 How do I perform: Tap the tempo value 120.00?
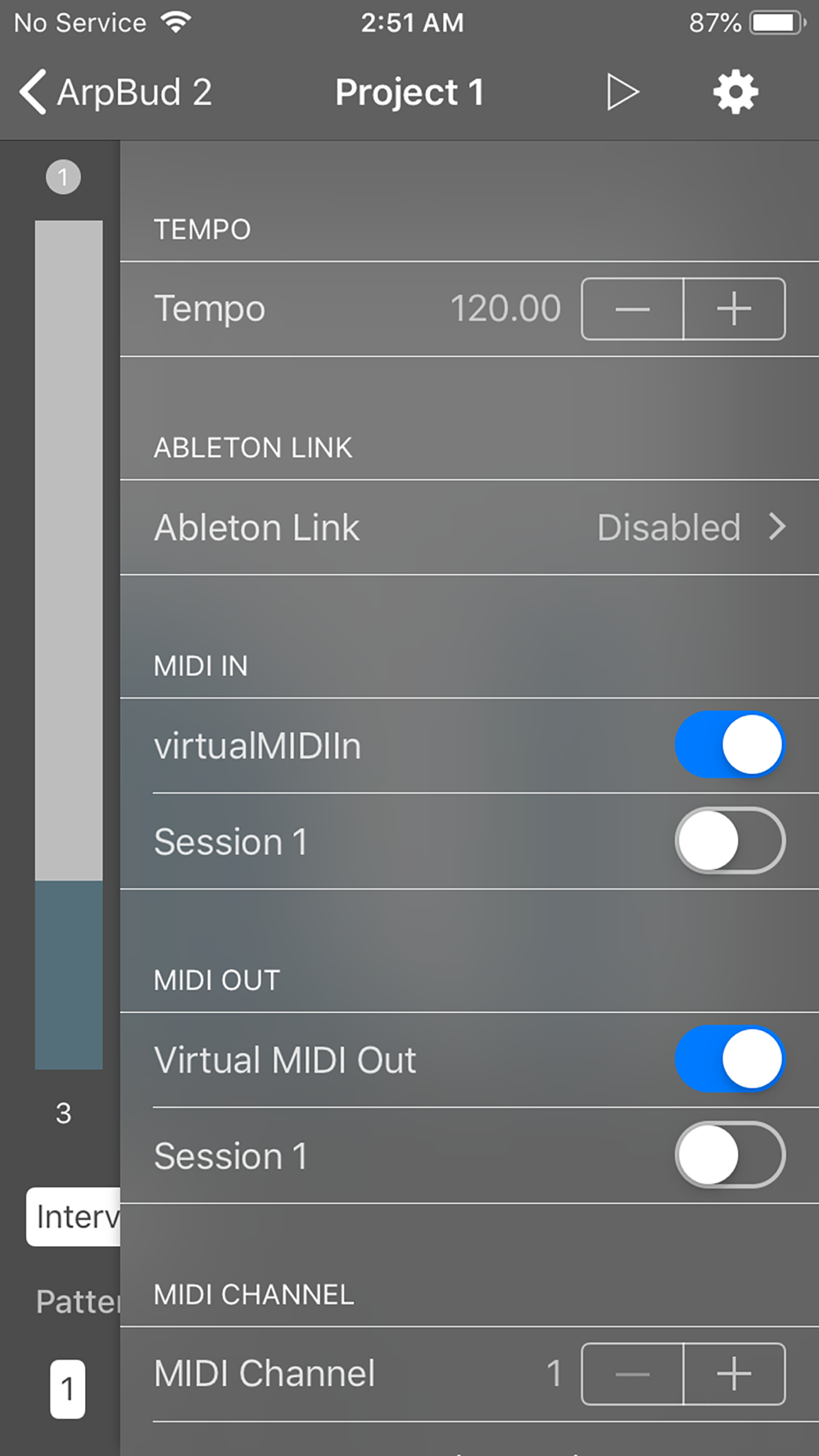[x=505, y=309]
